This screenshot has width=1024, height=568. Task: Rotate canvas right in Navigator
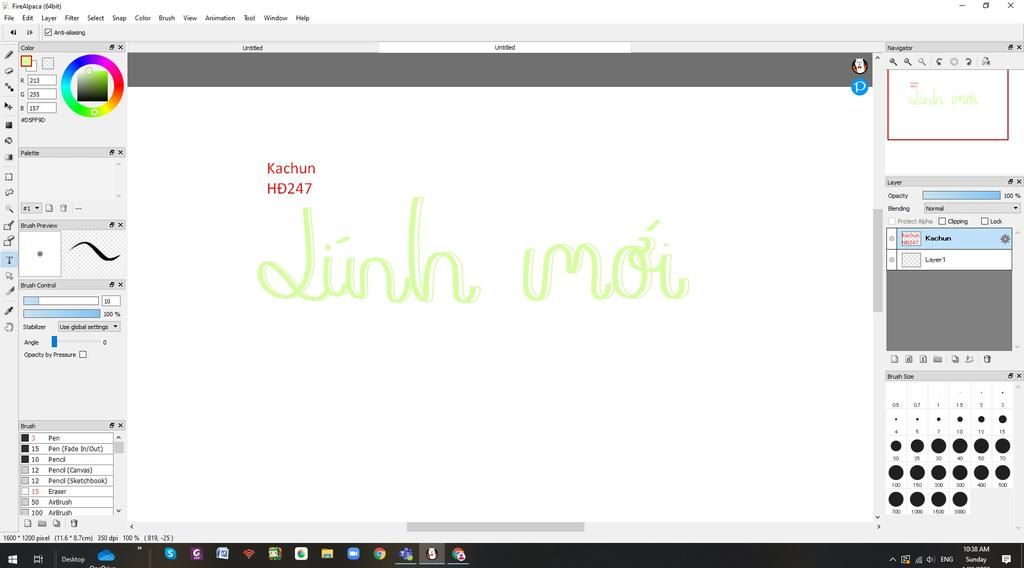click(x=968, y=61)
